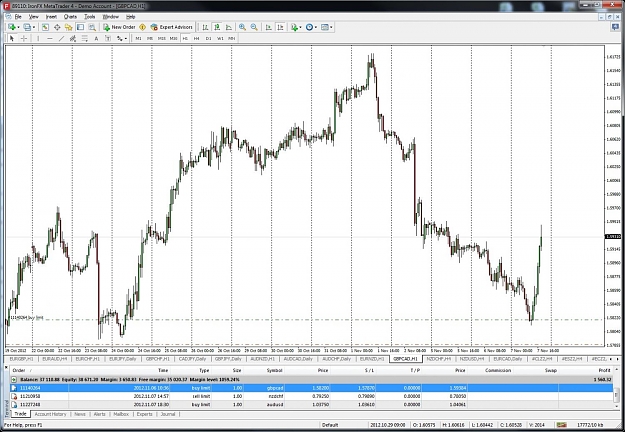Toggle Auto Scroll chart icon
This screenshot has width=625, height=432.
click(269, 27)
